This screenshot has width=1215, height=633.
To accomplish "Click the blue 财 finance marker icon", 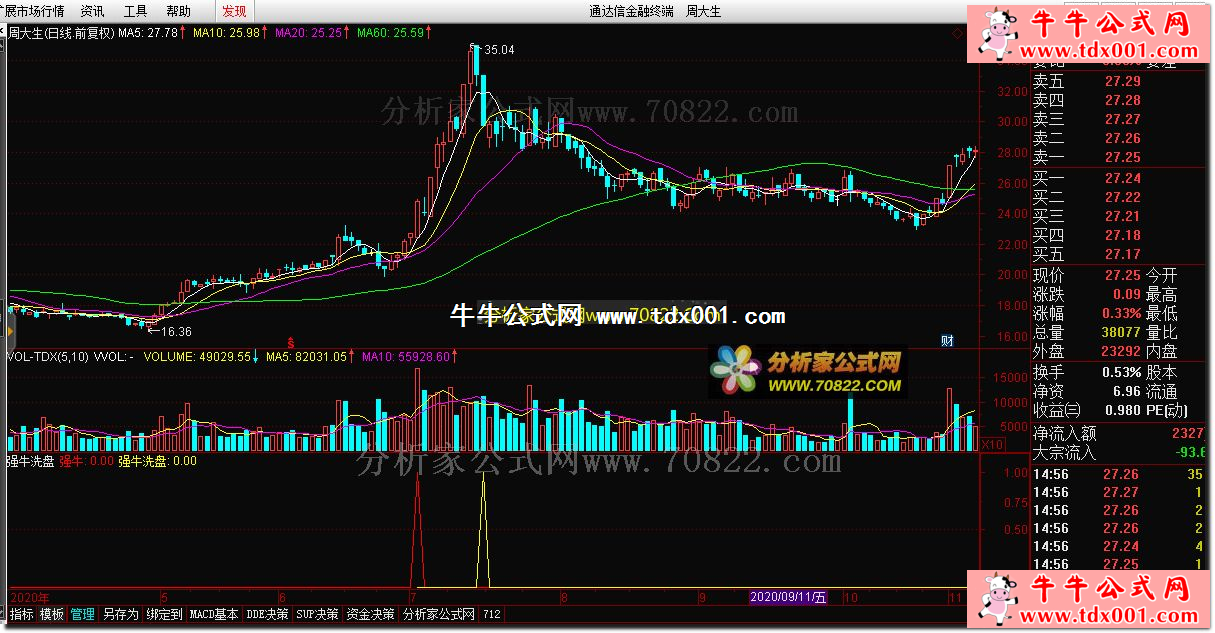I will pyautogui.click(x=948, y=341).
